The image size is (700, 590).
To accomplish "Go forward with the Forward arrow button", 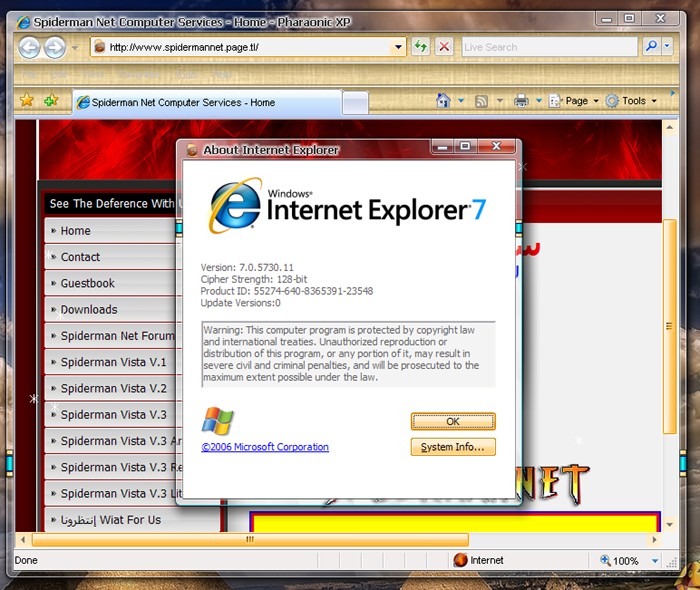I will (55, 47).
